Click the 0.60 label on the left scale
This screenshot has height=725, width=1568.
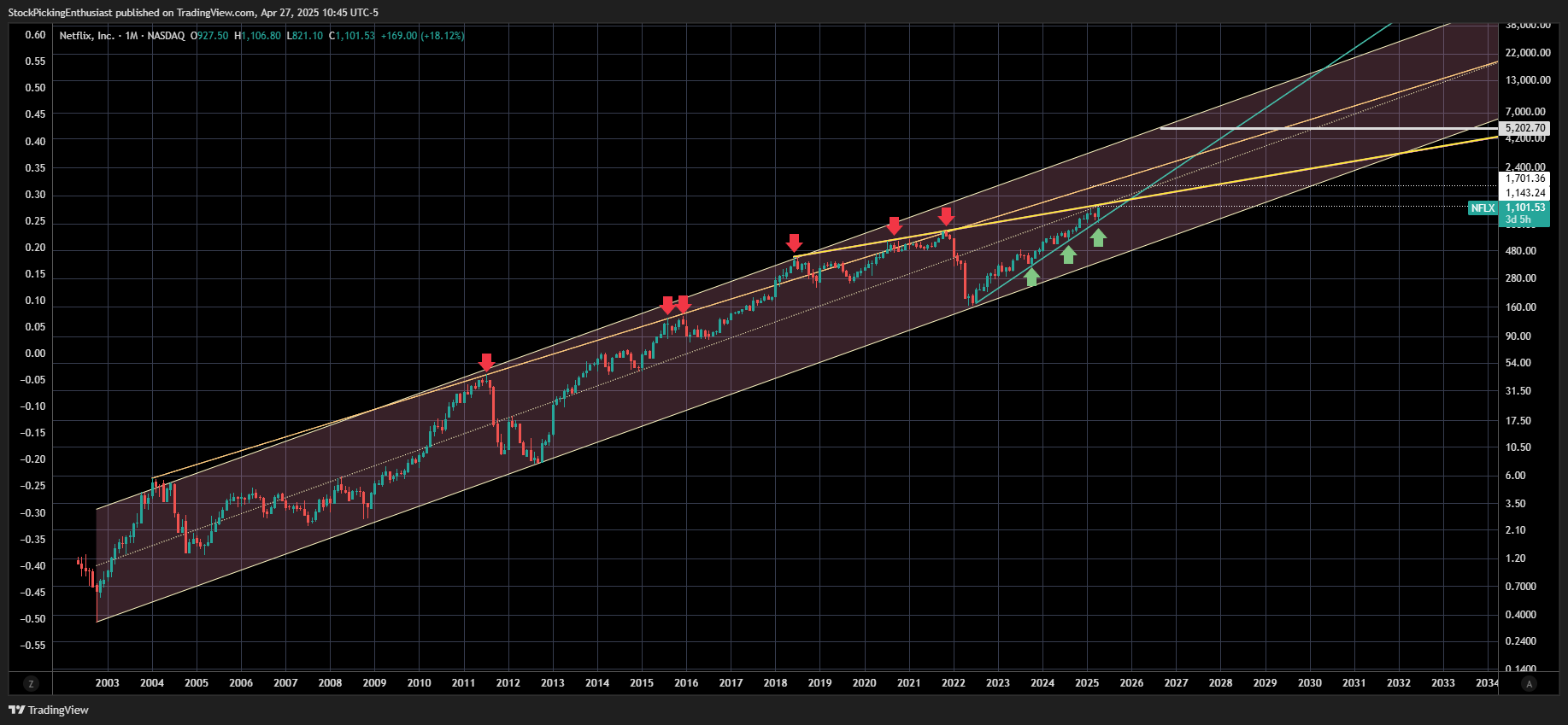tap(35, 35)
